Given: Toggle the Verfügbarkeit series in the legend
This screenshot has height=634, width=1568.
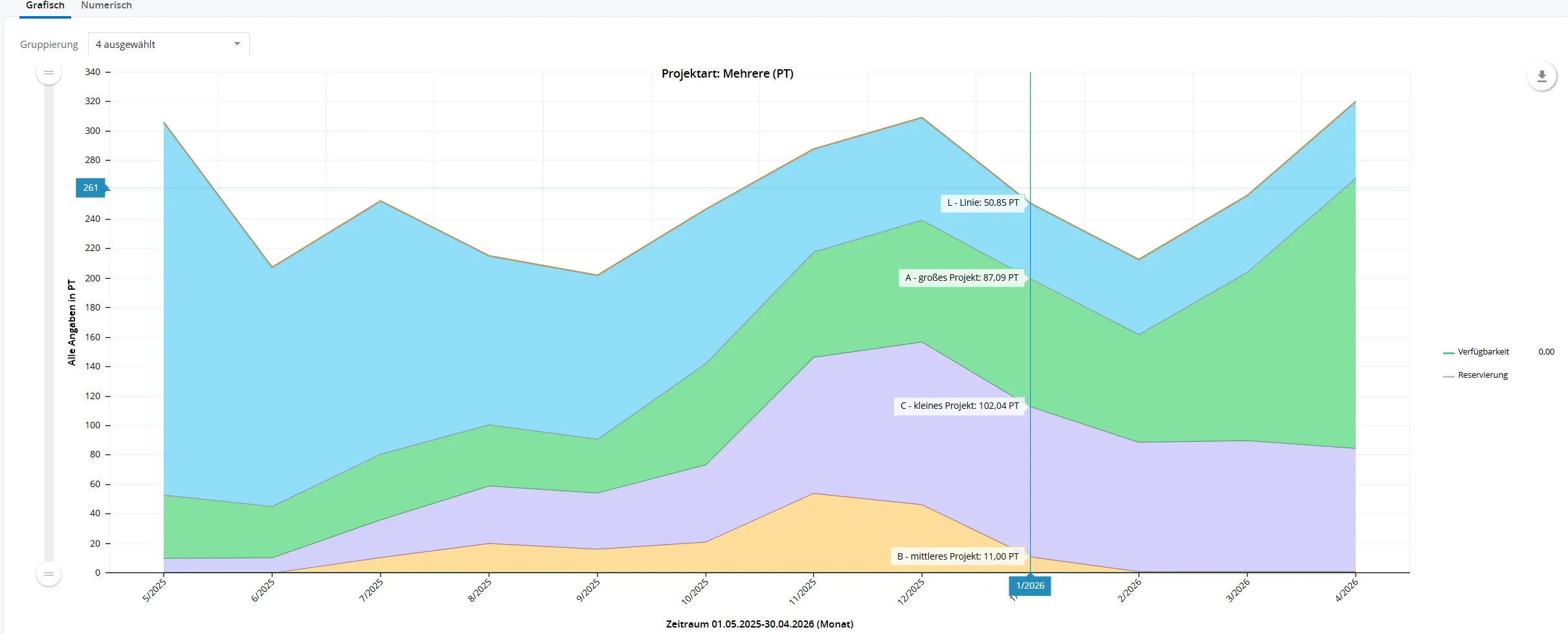Looking at the screenshot, I should [x=1483, y=352].
